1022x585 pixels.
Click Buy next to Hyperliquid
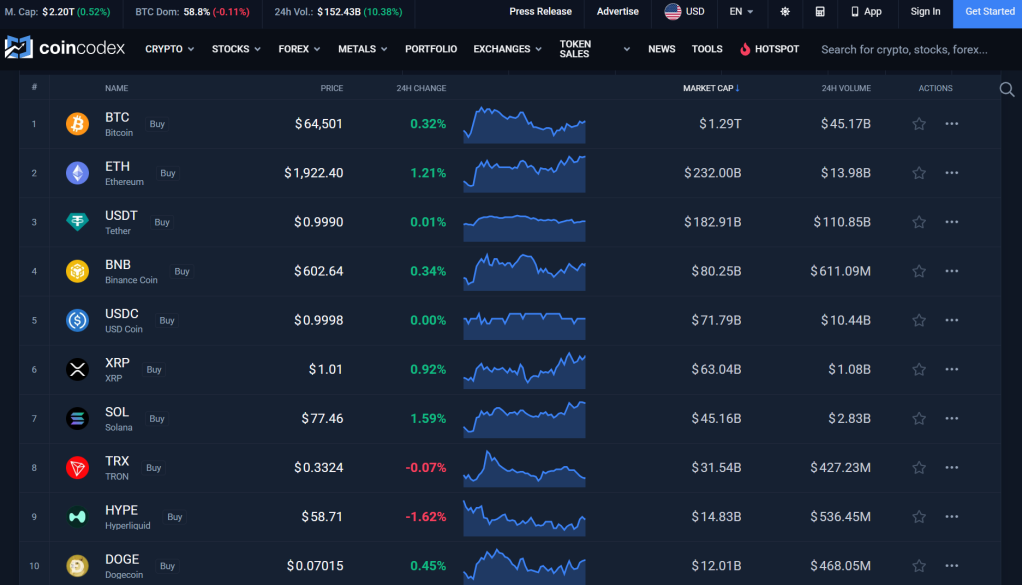[175, 517]
